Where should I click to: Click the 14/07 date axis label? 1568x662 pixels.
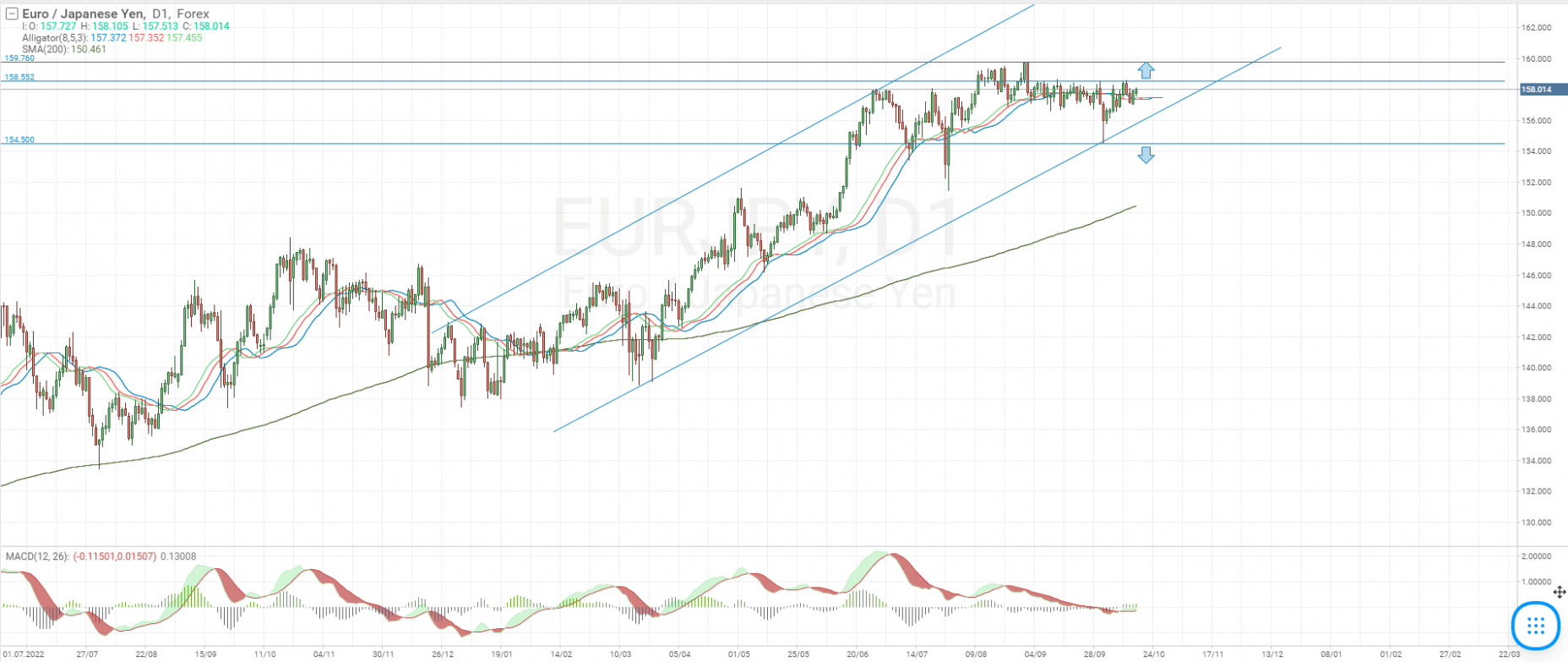coord(917,654)
